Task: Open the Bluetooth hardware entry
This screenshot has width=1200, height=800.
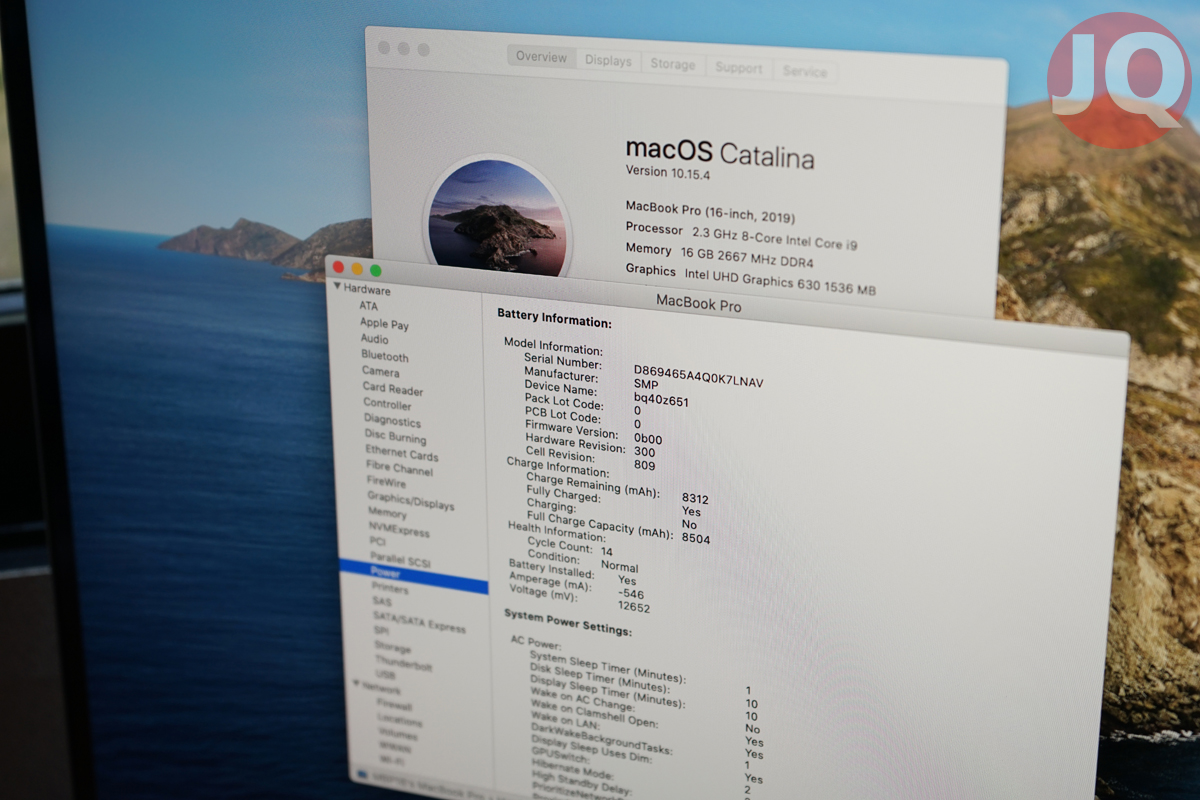Action: click(x=385, y=356)
